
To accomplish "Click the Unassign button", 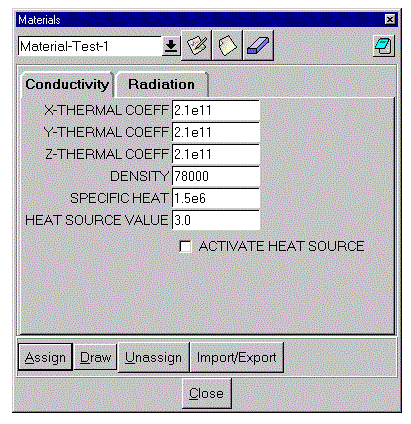I will pyautogui.click(x=153, y=357).
